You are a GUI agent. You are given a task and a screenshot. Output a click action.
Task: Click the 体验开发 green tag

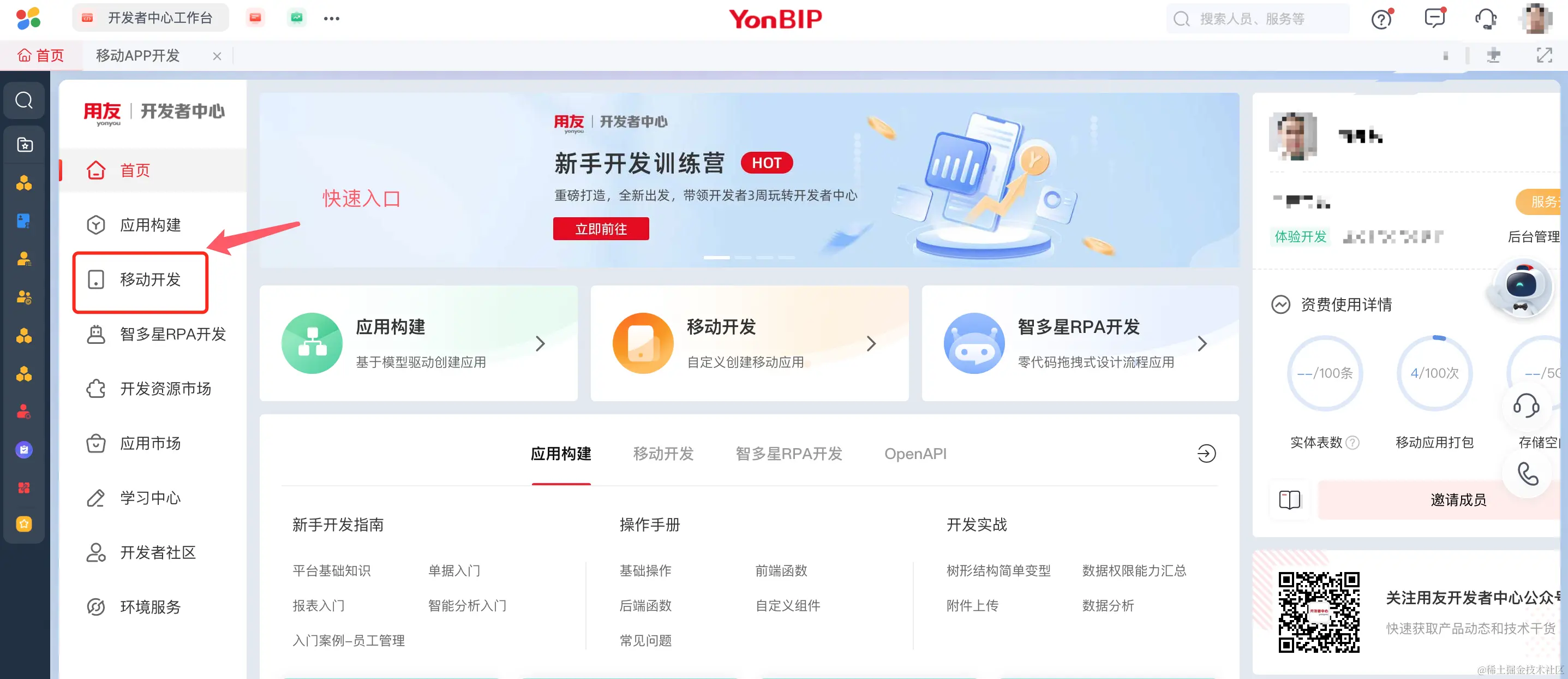click(1300, 237)
